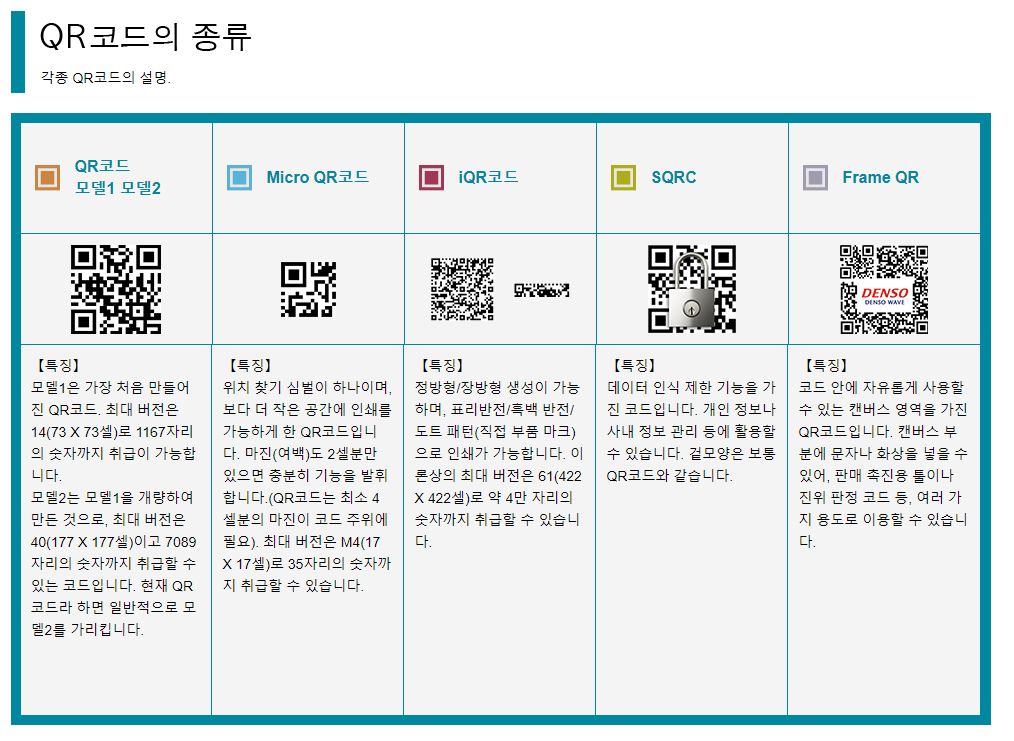Click the 【특징】 label in the SQRC column

tap(634, 365)
